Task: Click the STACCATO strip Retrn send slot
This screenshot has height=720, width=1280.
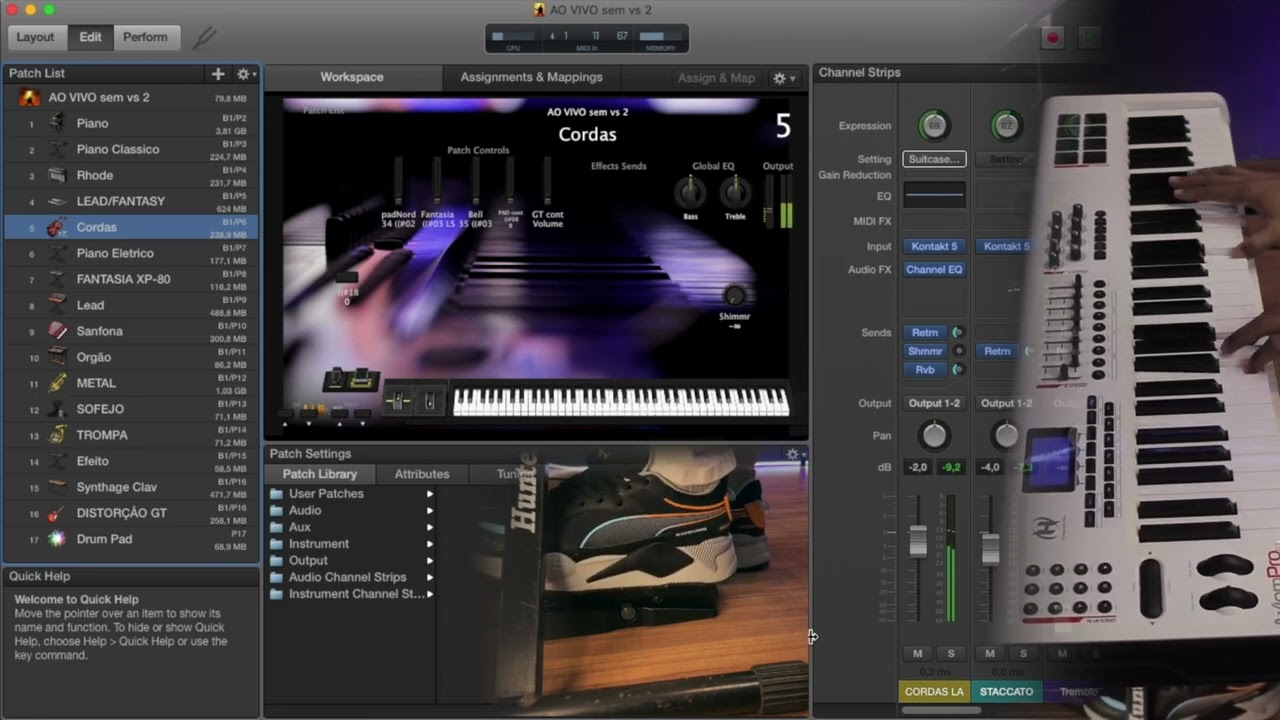Action: [x=997, y=351]
